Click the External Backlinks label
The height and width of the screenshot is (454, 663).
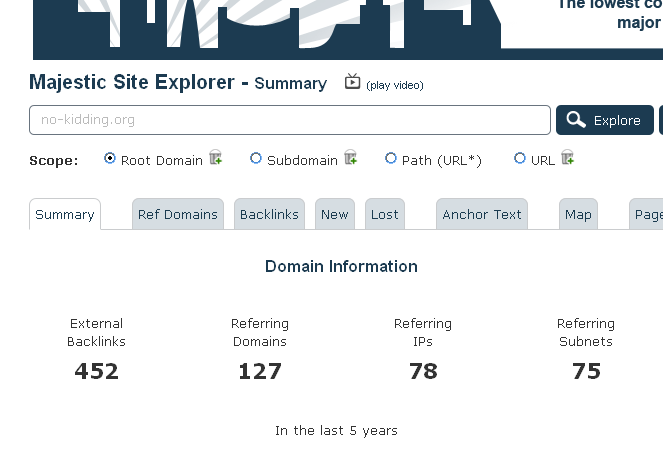pos(96,332)
